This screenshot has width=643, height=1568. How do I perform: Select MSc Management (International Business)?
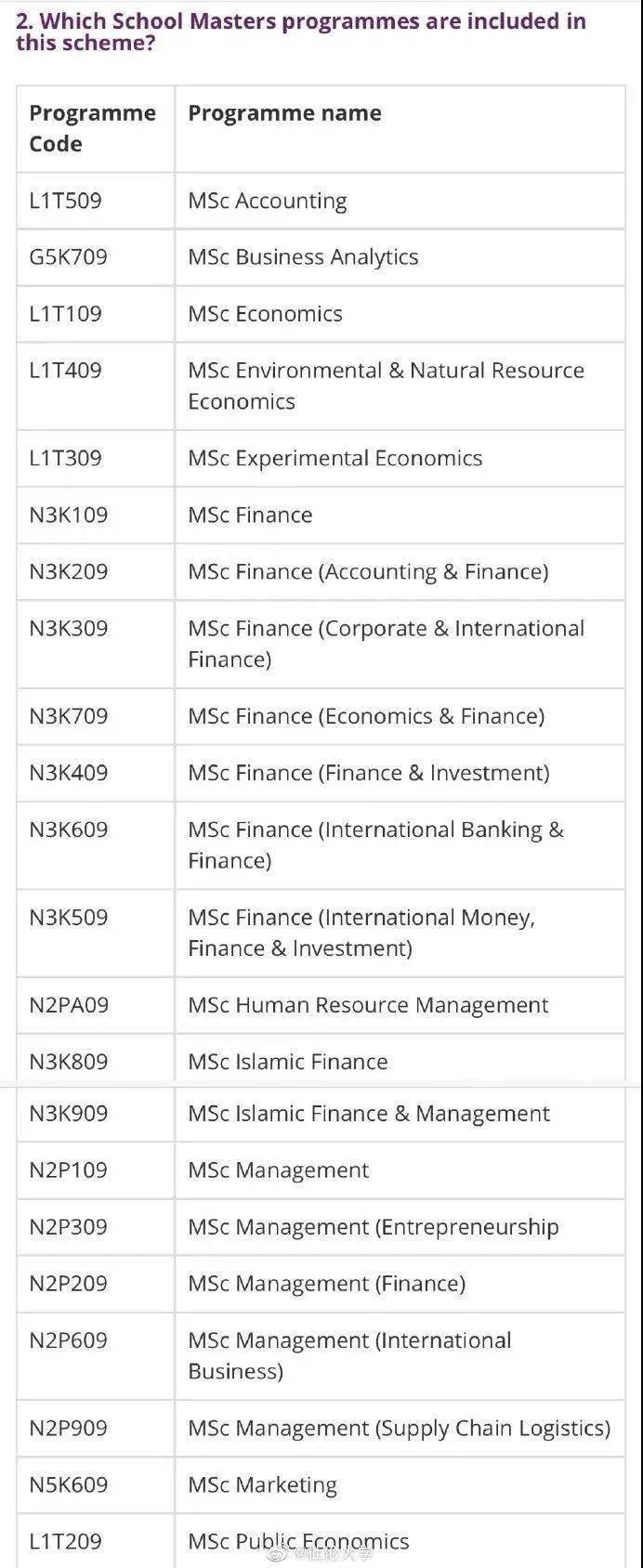[x=349, y=1356]
